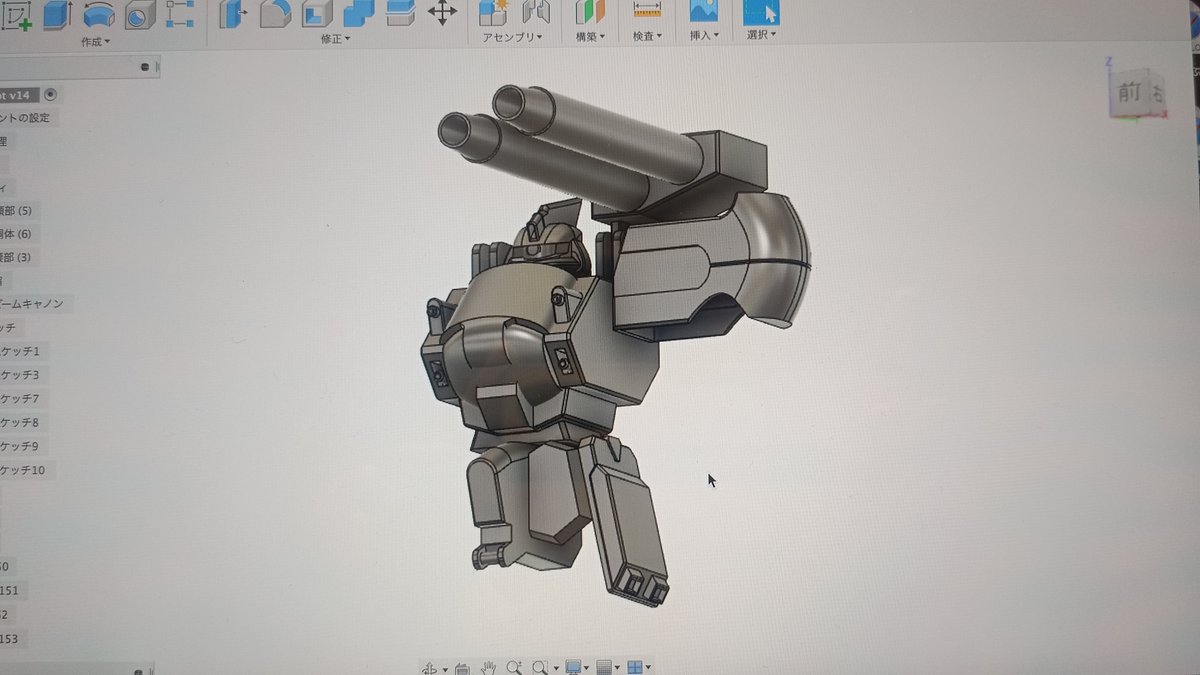
Task: Select the Press Pull tool
Action: tap(233, 14)
